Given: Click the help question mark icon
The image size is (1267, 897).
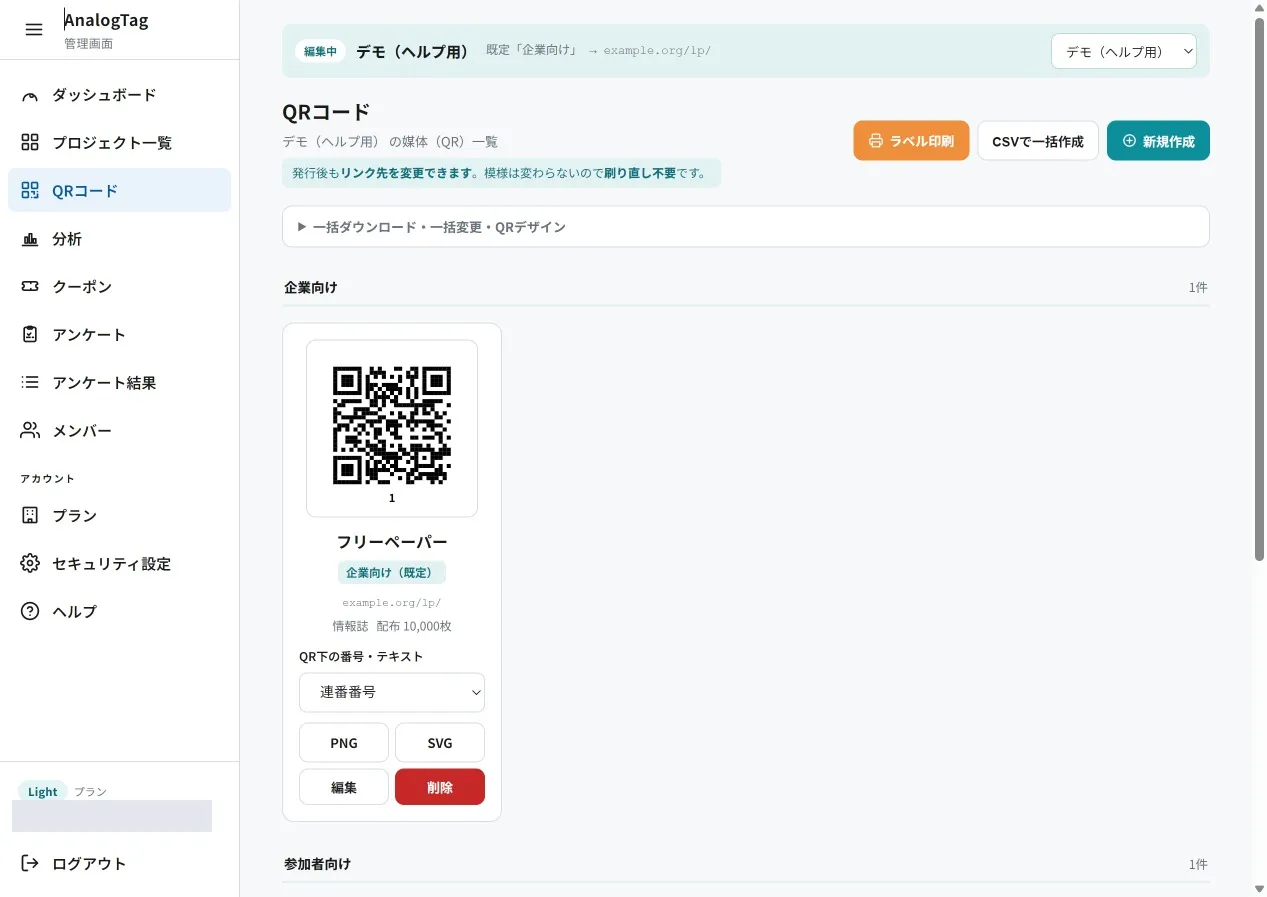Looking at the screenshot, I should [30, 611].
